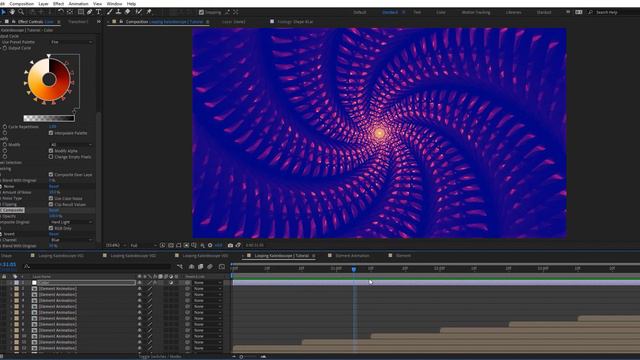
Task: Click the Output Cycle color wheel
Action: pyautogui.click(x=49, y=80)
